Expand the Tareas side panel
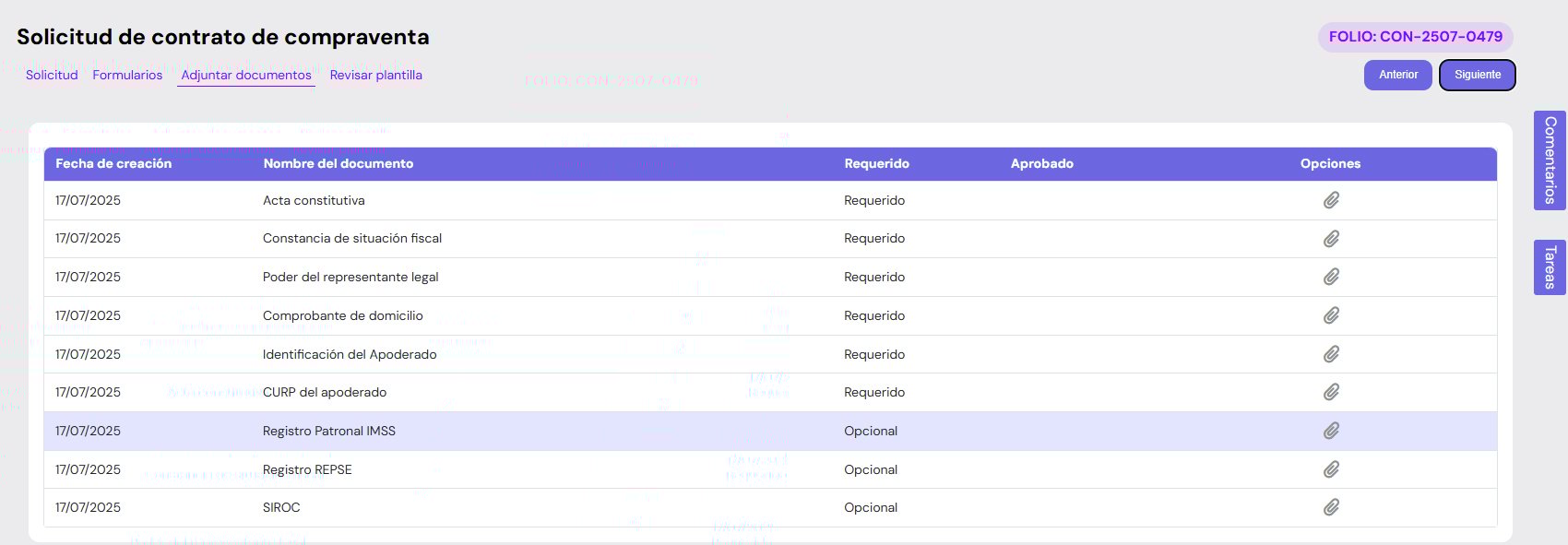The height and width of the screenshot is (545, 1568). tap(1550, 267)
